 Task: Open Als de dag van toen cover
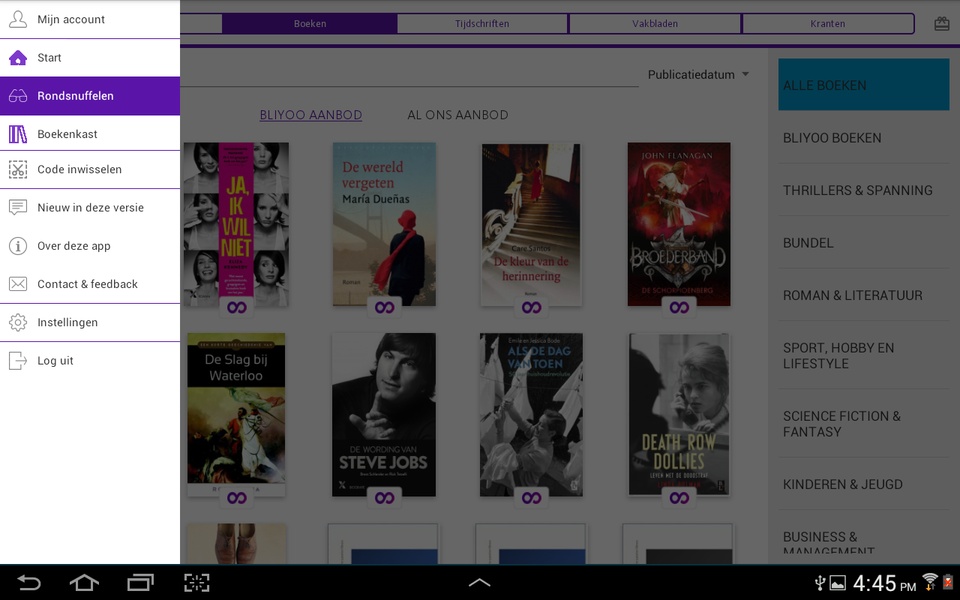[531, 414]
